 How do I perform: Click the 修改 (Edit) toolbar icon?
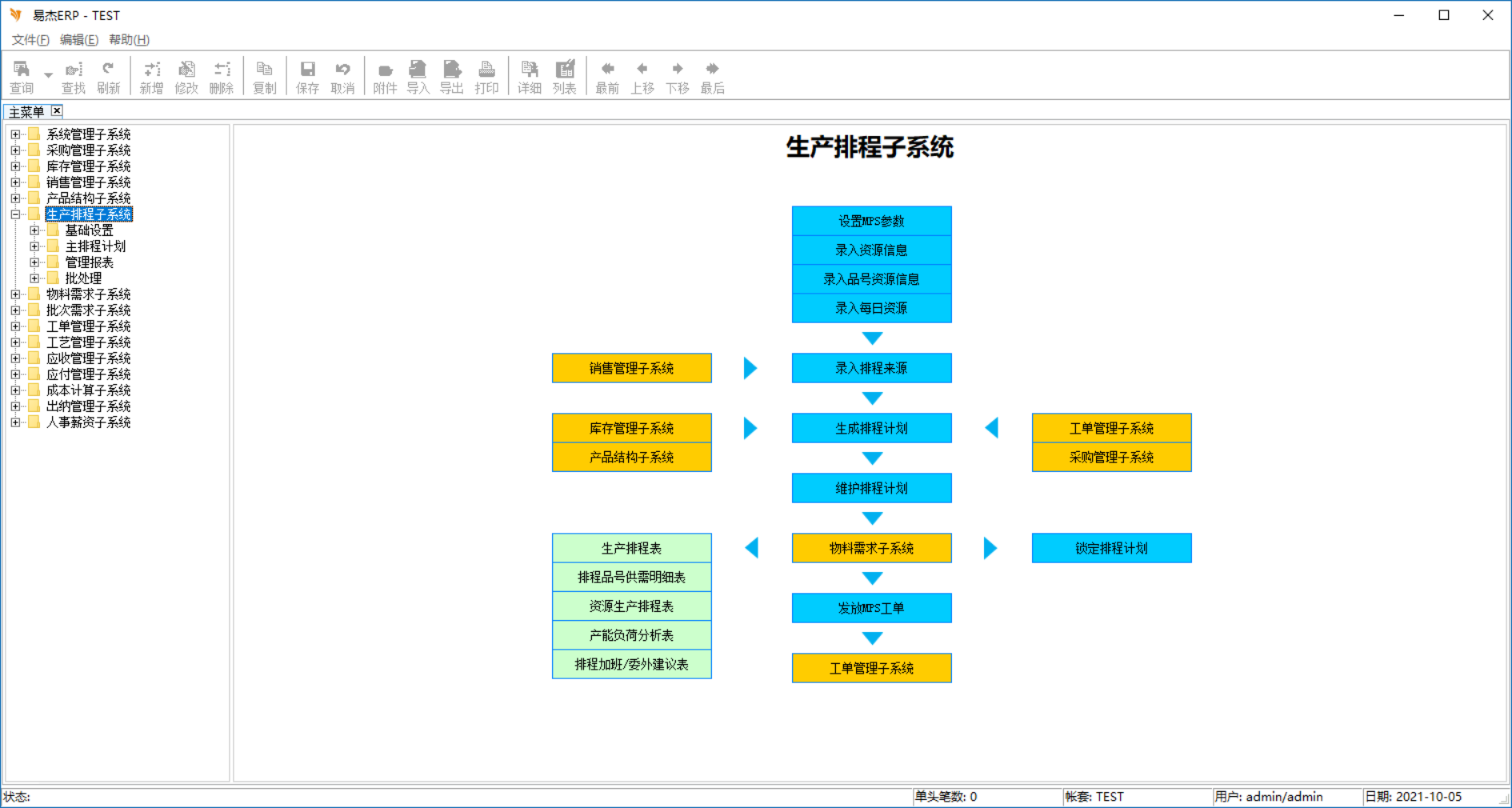point(186,77)
